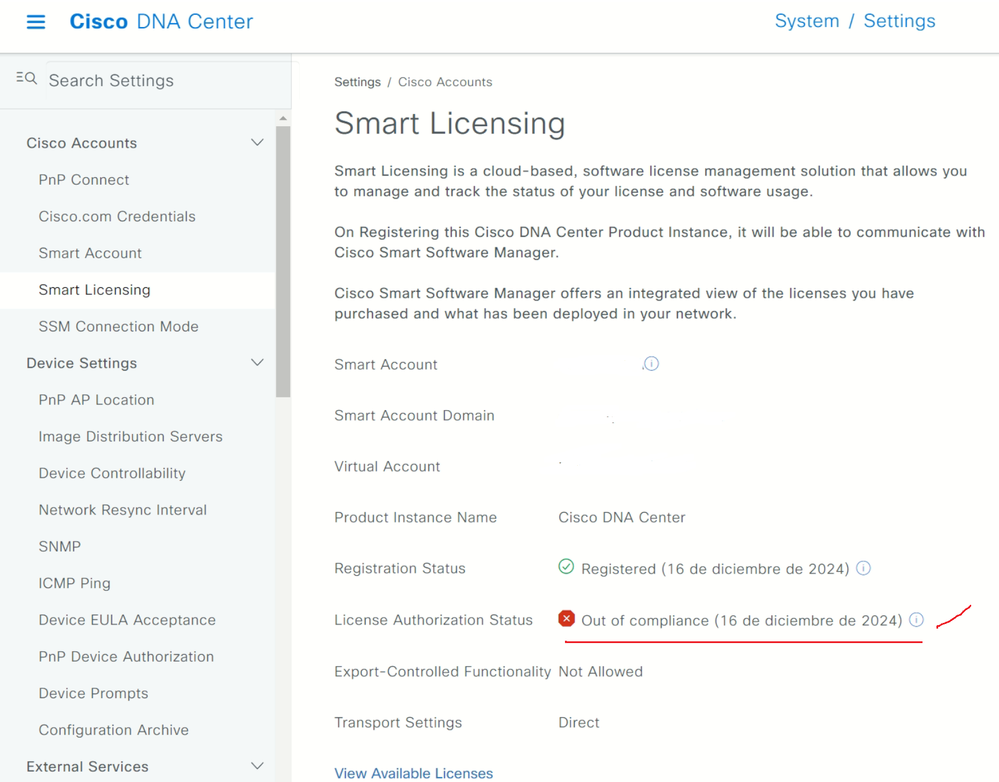Open Smart Account settings
This screenshot has height=782, width=999.
pos(90,253)
